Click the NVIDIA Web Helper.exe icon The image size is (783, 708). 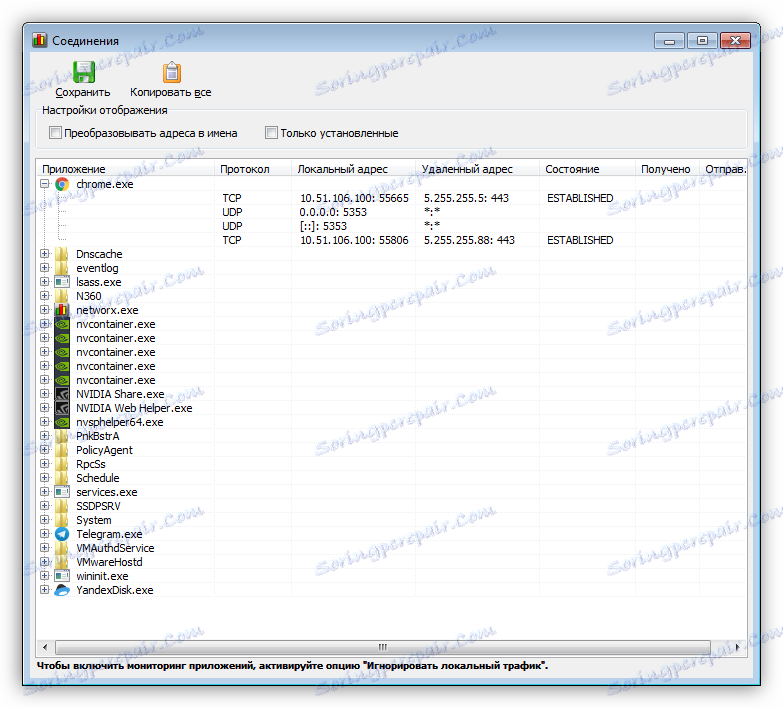(x=62, y=408)
